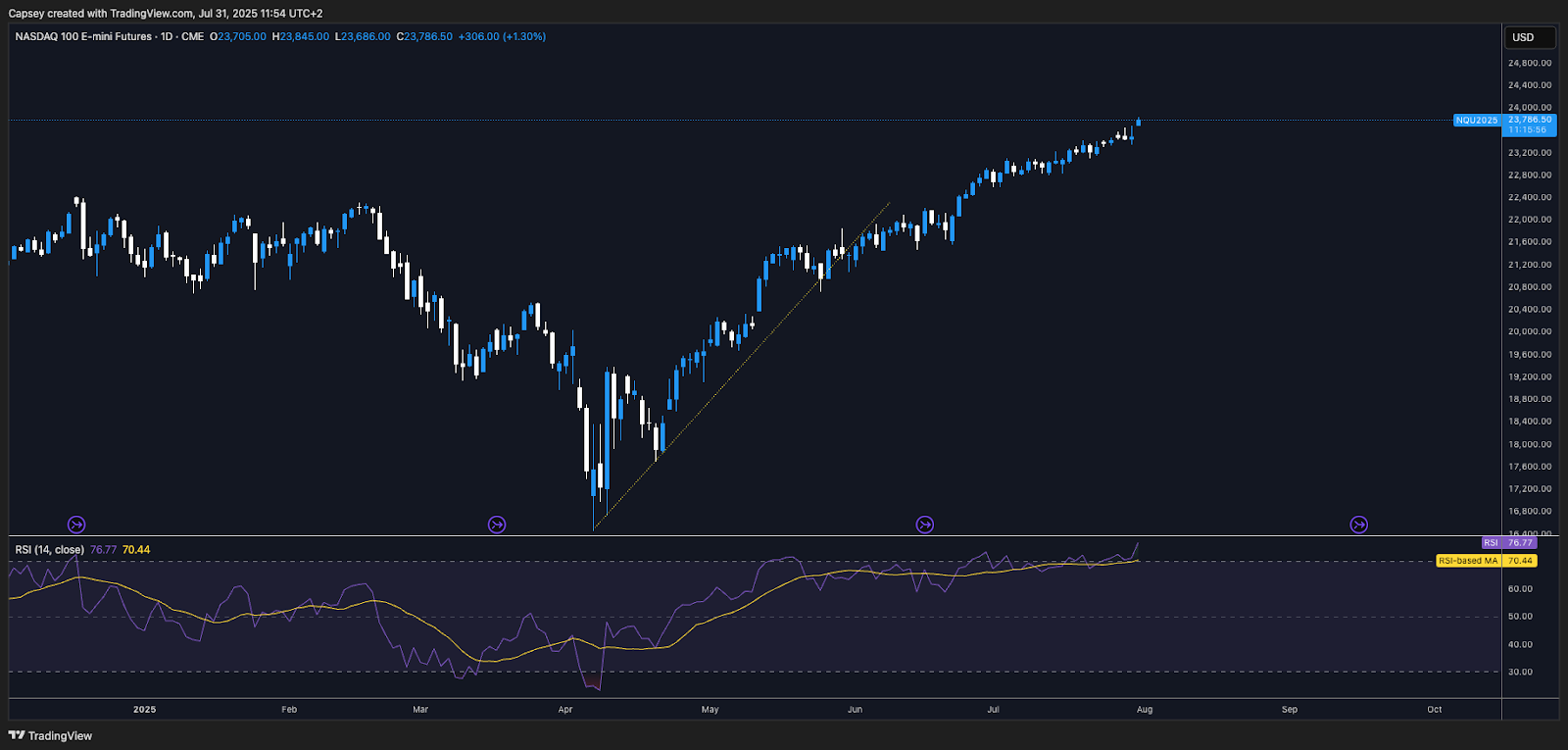Click the purple contract marker between Sep and Oct
1568x750 pixels.
click(x=1358, y=525)
